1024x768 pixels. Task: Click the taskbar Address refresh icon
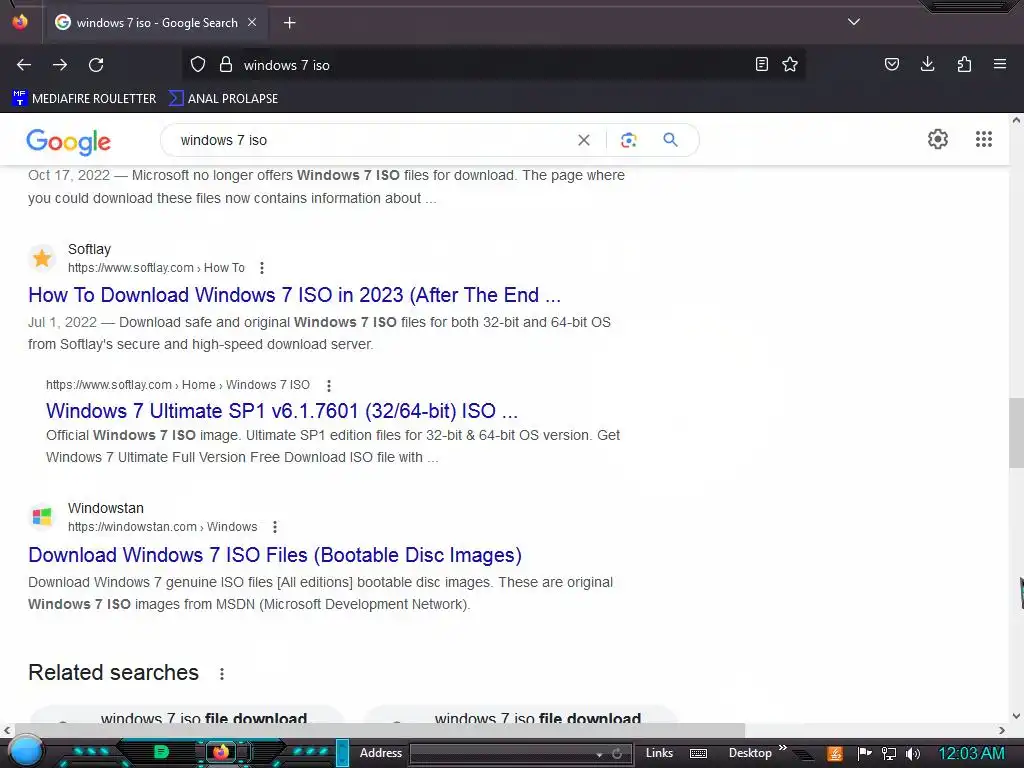point(617,754)
